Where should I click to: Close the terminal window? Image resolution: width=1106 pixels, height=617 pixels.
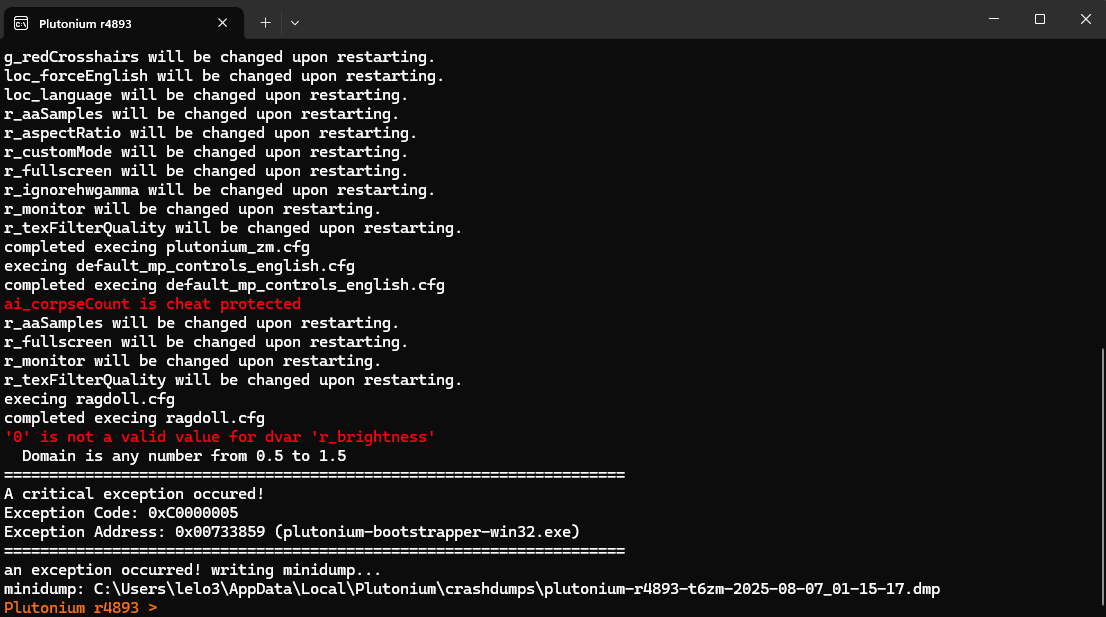pos(1086,19)
